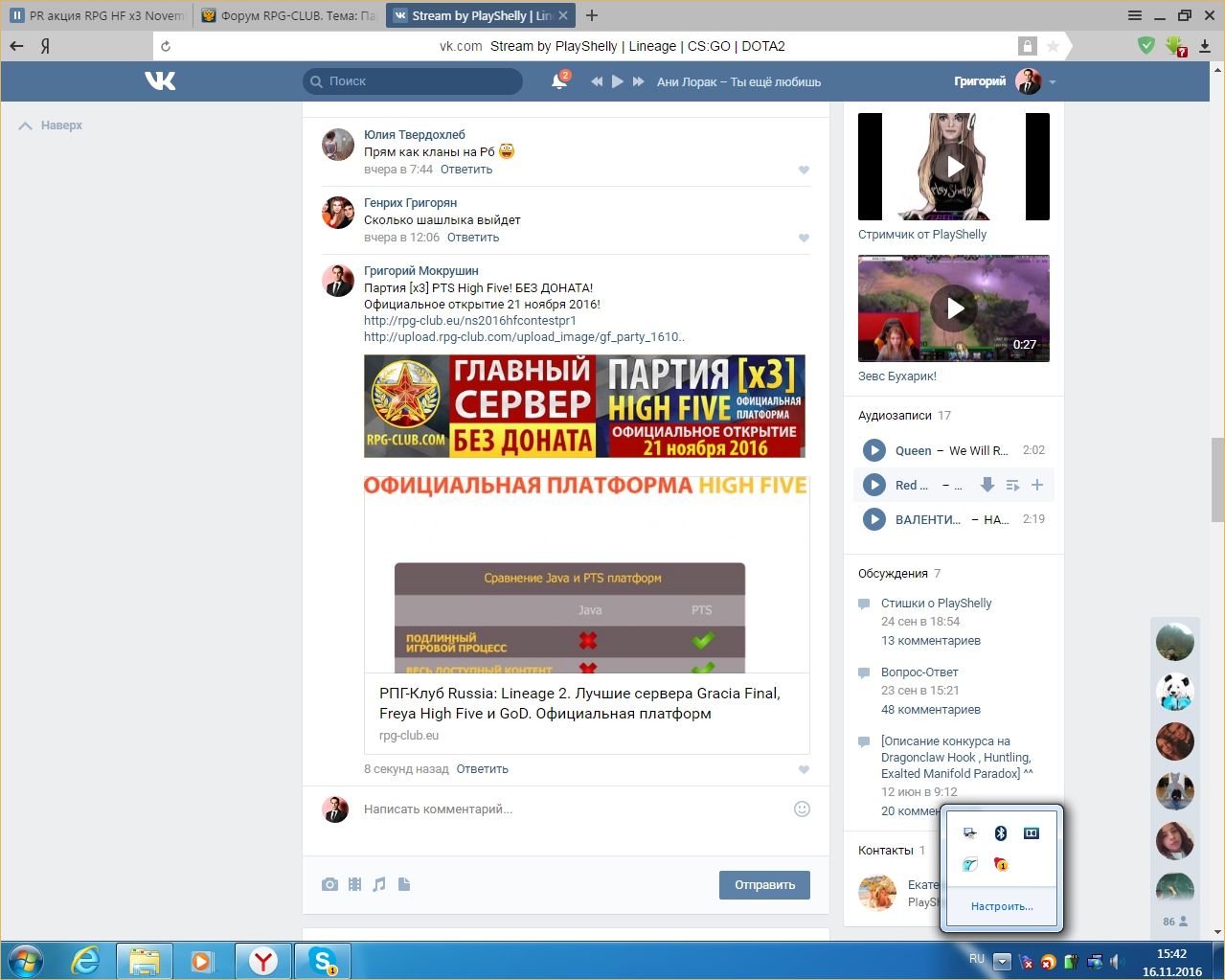This screenshot has width=1225, height=980.
Task: Click the lock icon in the address bar
Action: (x=1027, y=46)
